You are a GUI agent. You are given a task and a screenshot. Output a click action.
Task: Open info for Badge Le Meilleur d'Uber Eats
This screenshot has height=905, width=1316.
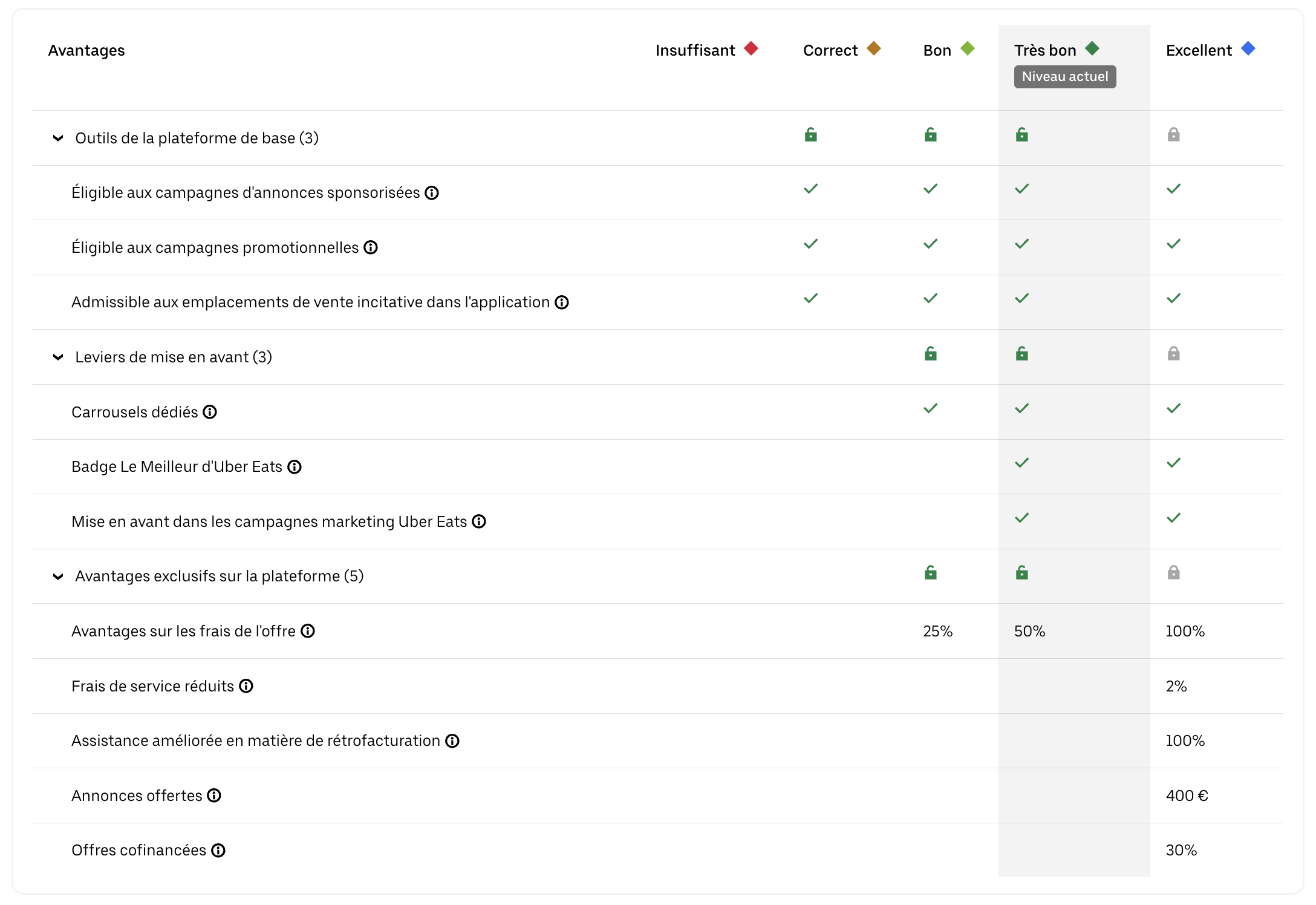[295, 467]
